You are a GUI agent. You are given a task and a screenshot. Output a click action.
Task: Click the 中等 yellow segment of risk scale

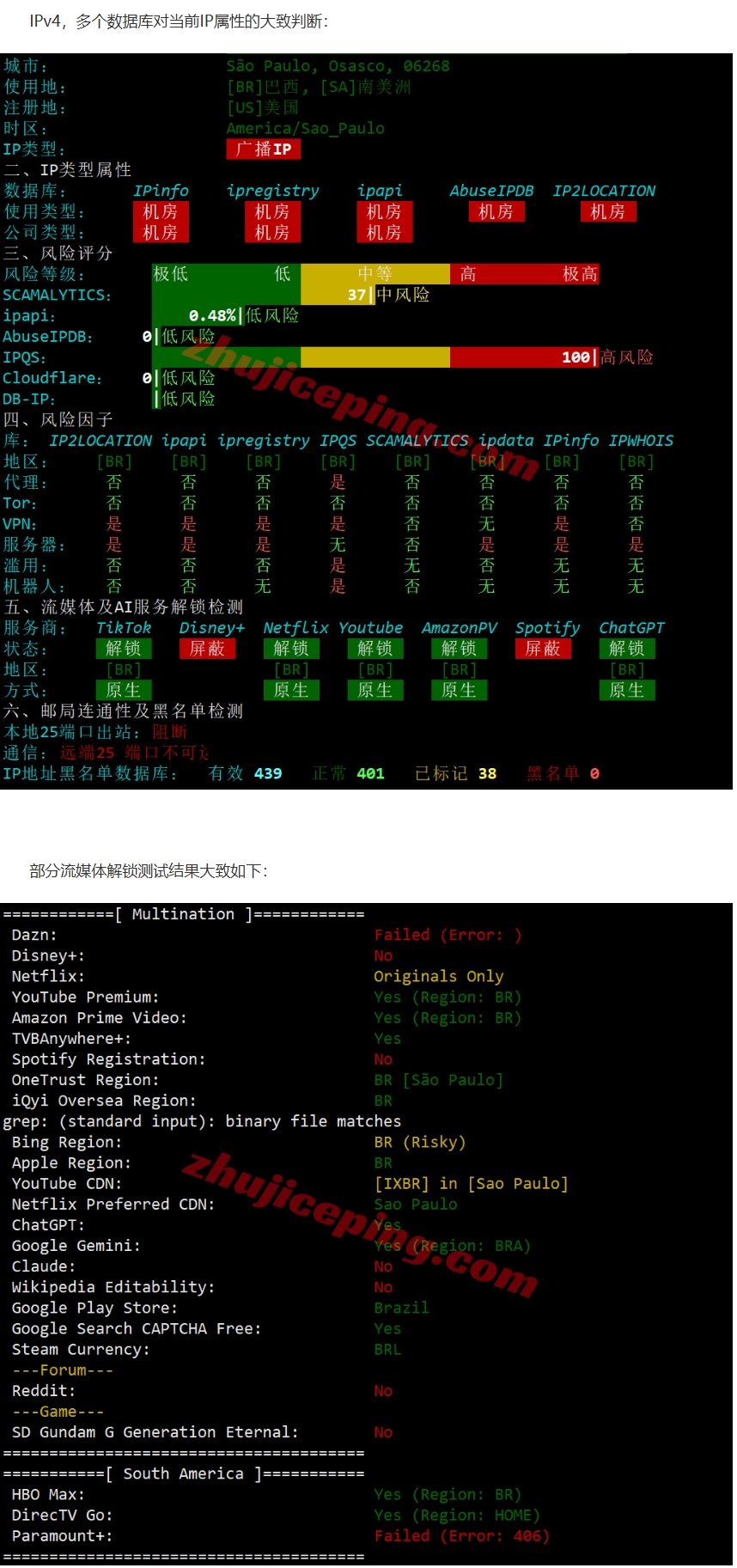click(375, 274)
